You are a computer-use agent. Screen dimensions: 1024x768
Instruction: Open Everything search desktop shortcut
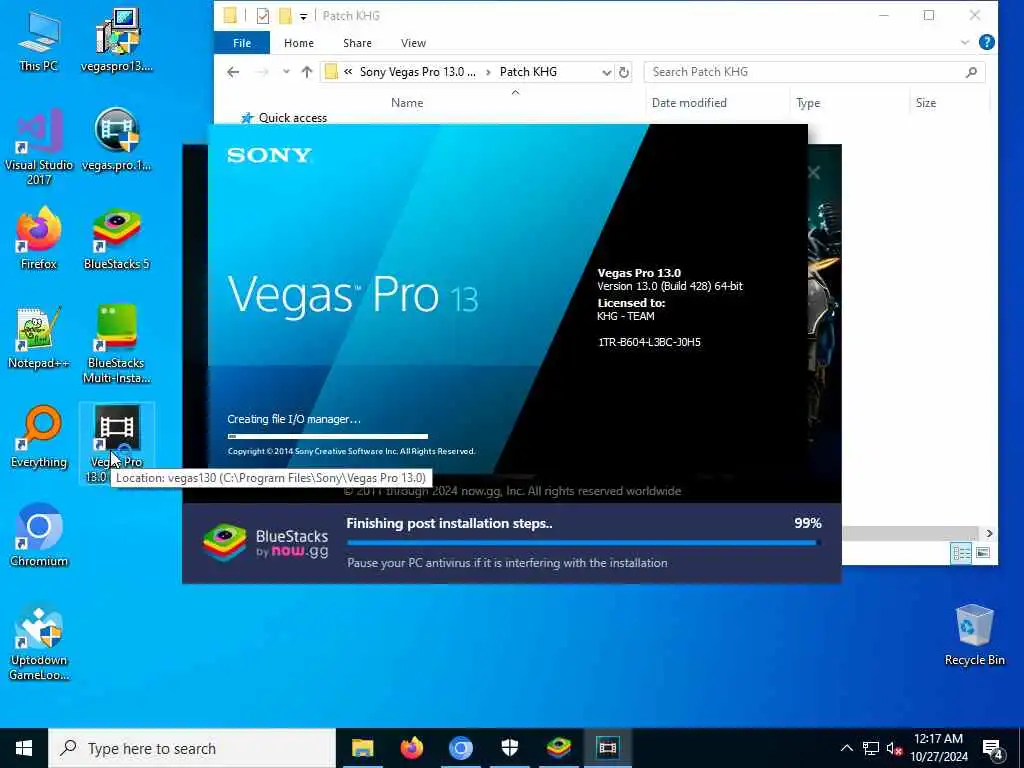[x=39, y=437]
